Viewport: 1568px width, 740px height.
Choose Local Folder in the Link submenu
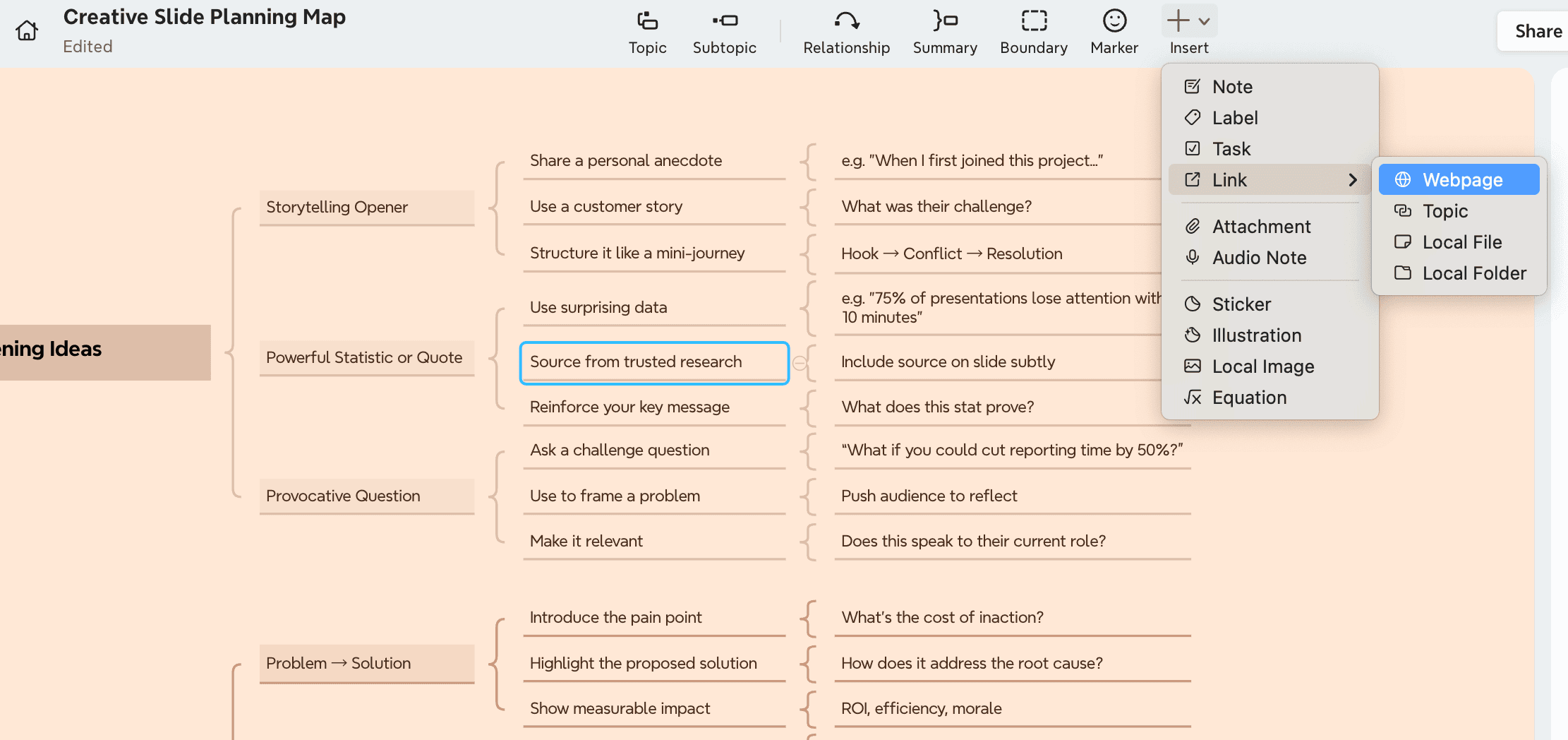click(1474, 273)
